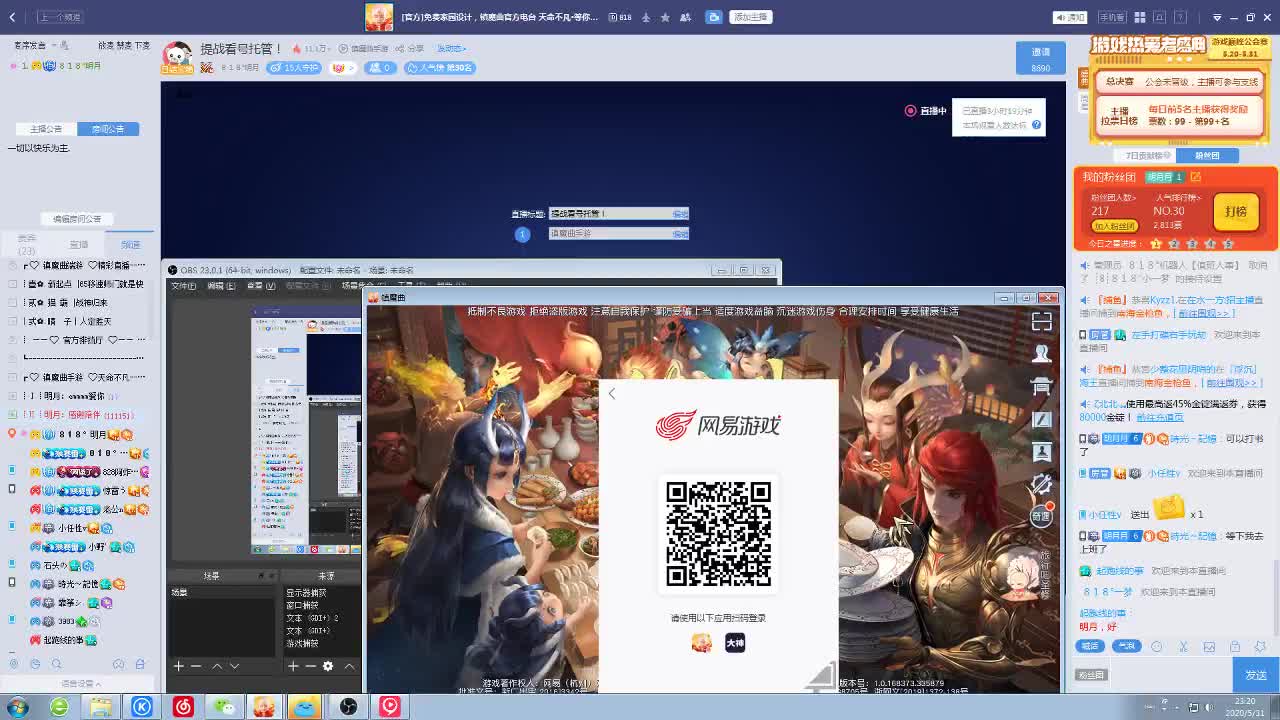
Task: Click the 编辑房间公告 button
Action: (x=77, y=219)
